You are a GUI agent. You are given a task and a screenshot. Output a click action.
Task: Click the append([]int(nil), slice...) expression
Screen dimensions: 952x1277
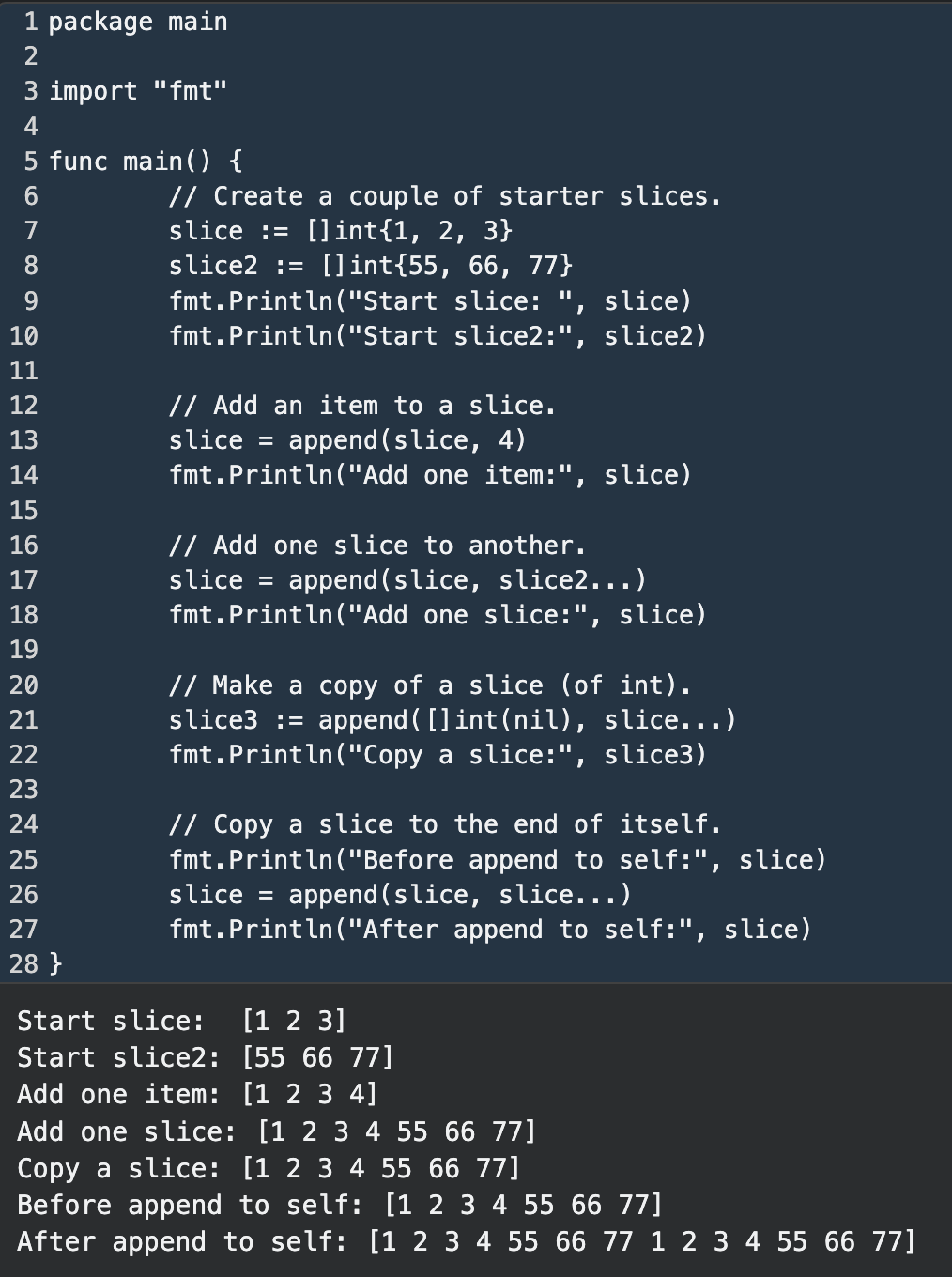(527, 720)
